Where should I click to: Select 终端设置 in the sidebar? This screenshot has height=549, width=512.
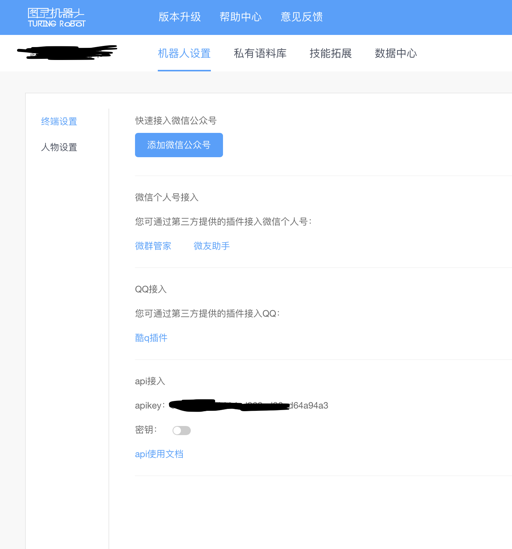click(59, 121)
